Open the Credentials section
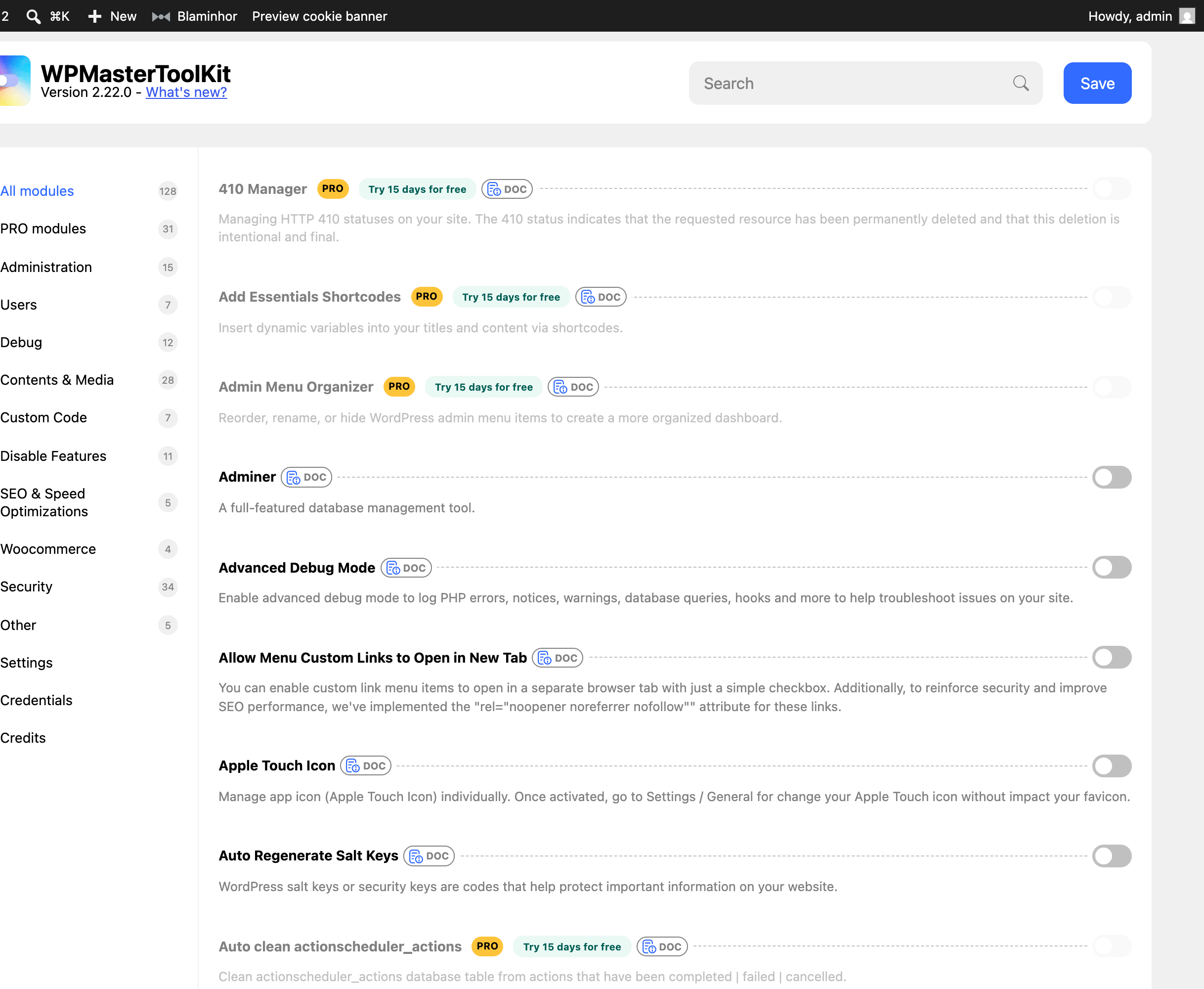This screenshot has height=989, width=1204. [37, 700]
